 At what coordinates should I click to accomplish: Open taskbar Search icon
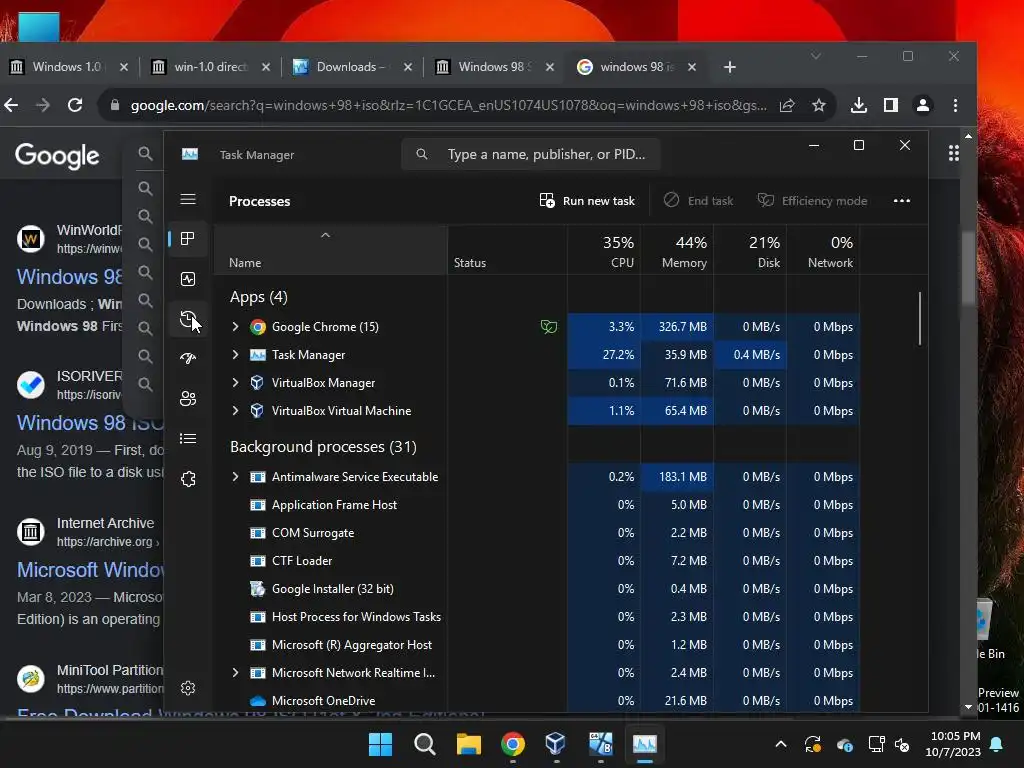424,744
